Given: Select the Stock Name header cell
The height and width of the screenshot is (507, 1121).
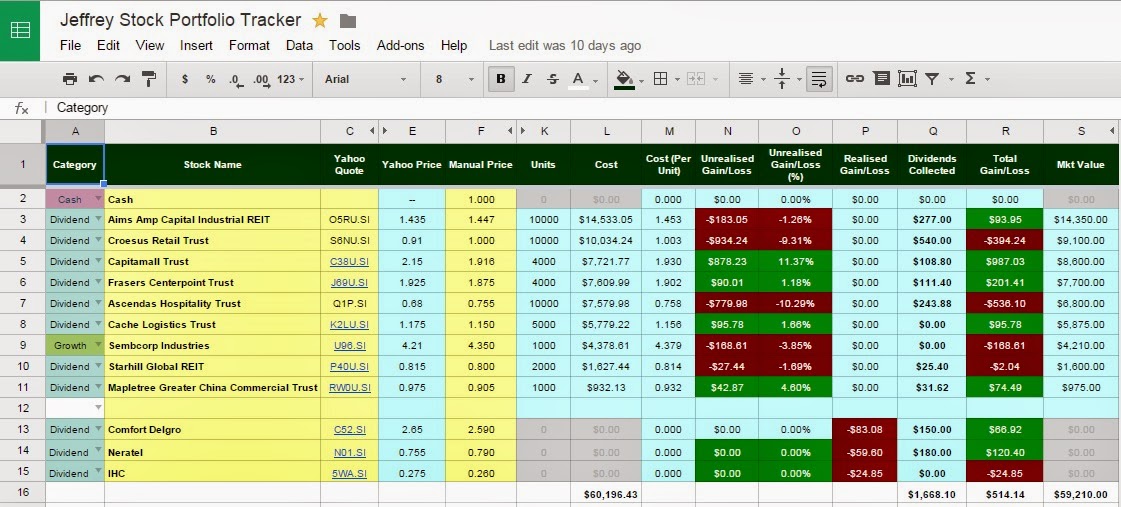Looking at the screenshot, I should (212, 164).
